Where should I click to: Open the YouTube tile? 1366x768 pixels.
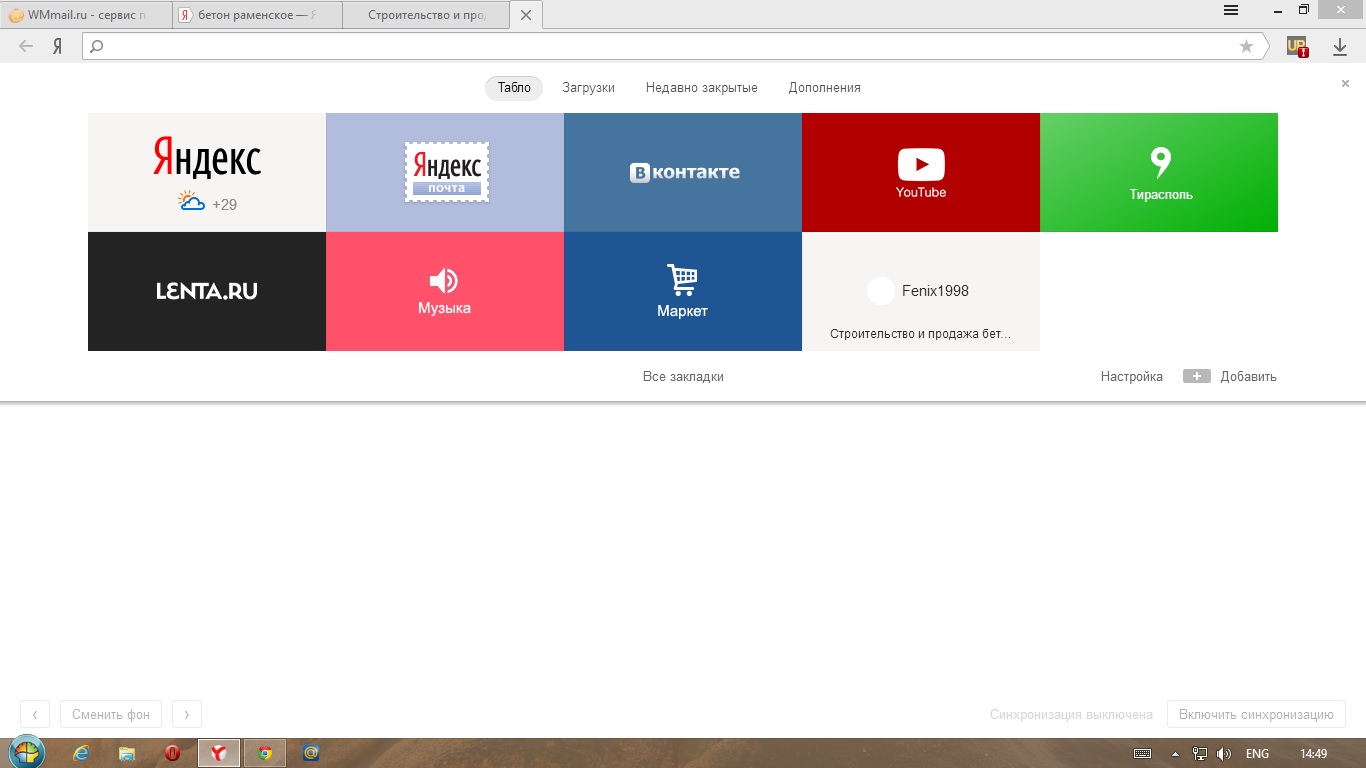point(921,172)
